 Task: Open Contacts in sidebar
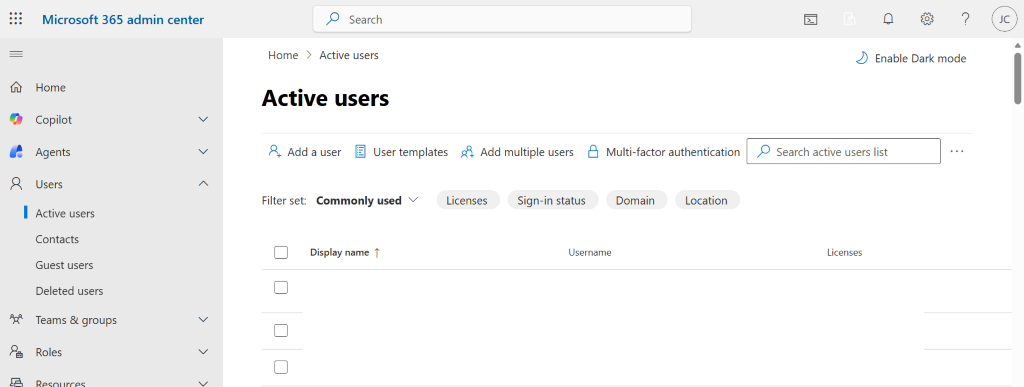(x=57, y=240)
